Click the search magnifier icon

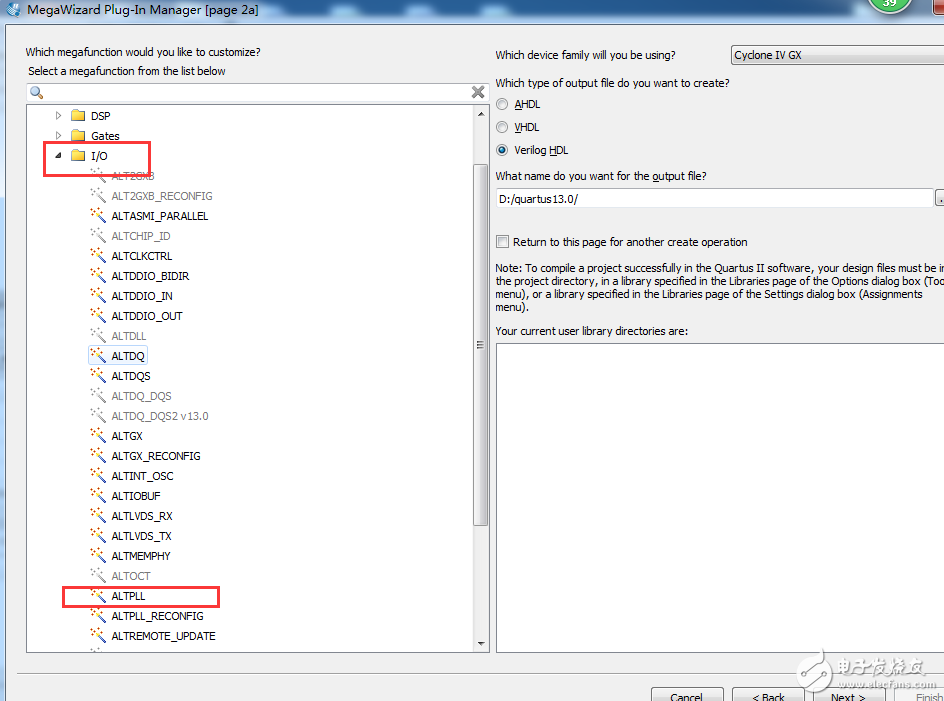point(37,92)
